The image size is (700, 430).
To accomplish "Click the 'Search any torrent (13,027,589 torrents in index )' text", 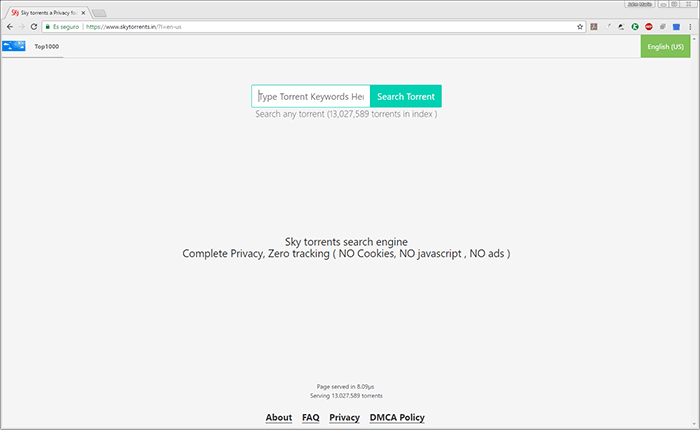I will coord(346,114).
